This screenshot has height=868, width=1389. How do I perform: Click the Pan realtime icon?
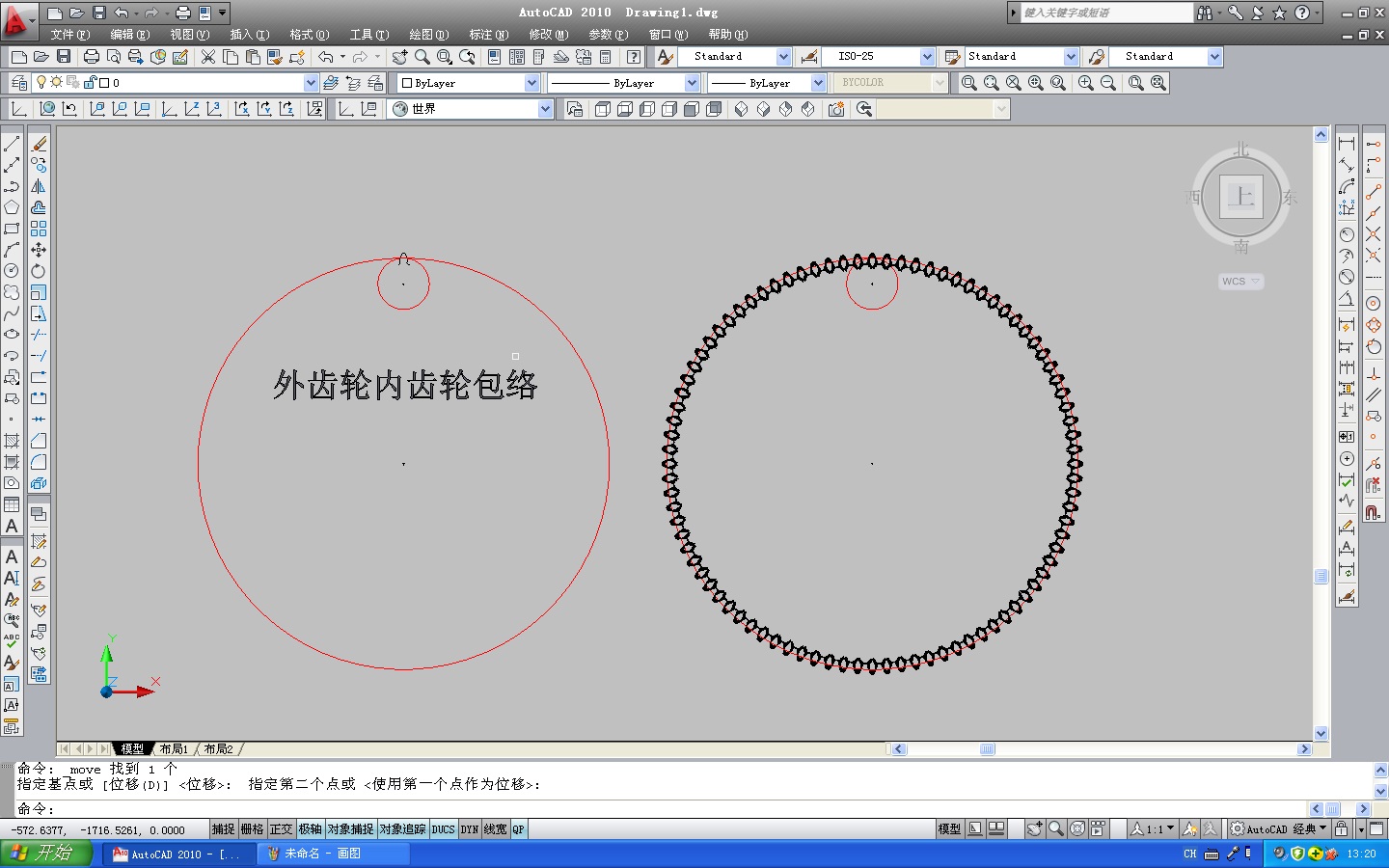399,57
